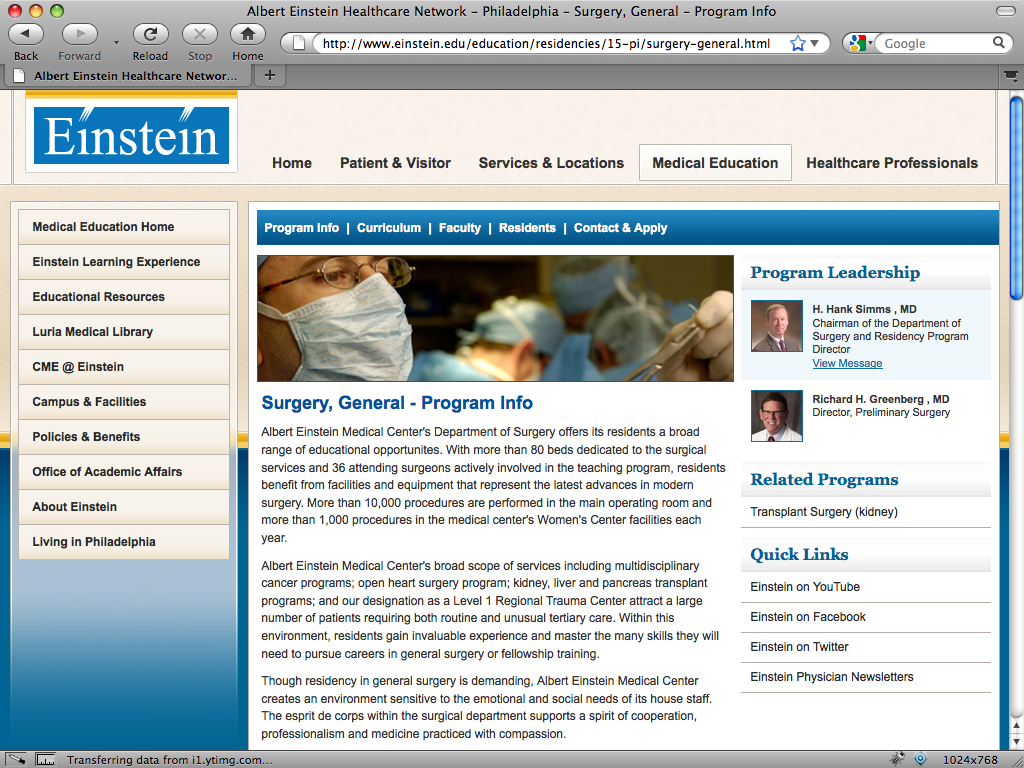Switch to the Residents tab
This screenshot has height=768, width=1024.
(527, 228)
